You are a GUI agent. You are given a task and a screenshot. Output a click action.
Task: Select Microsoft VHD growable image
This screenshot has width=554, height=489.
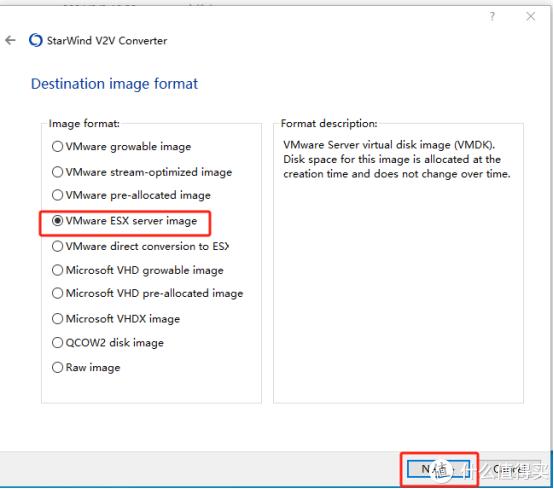(137, 270)
